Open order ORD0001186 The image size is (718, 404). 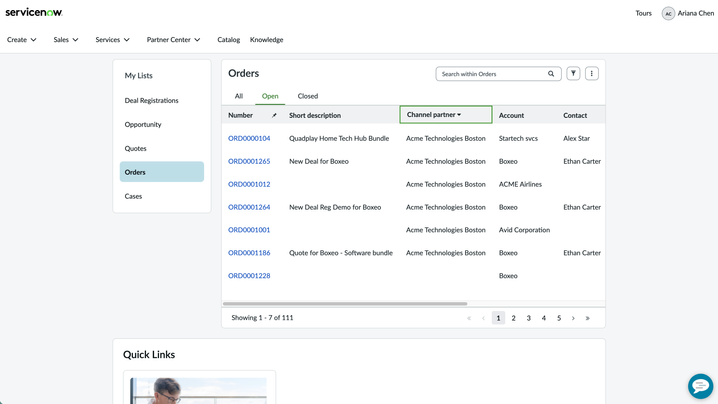pyautogui.click(x=249, y=253)
